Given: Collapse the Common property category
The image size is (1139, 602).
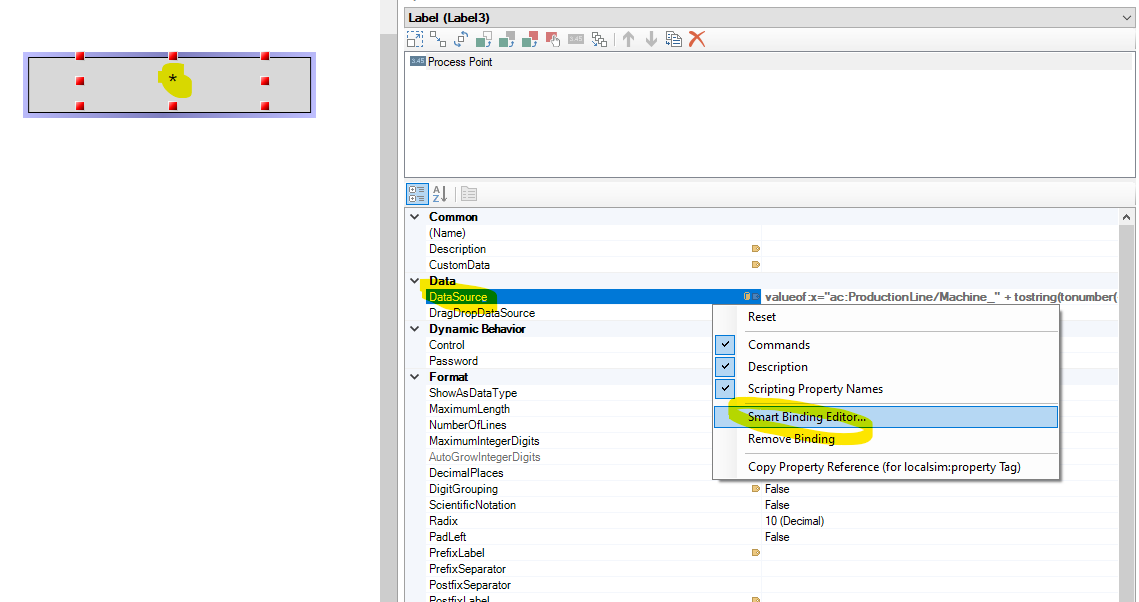Looking at the screenshot, I should tap(415, 217).
